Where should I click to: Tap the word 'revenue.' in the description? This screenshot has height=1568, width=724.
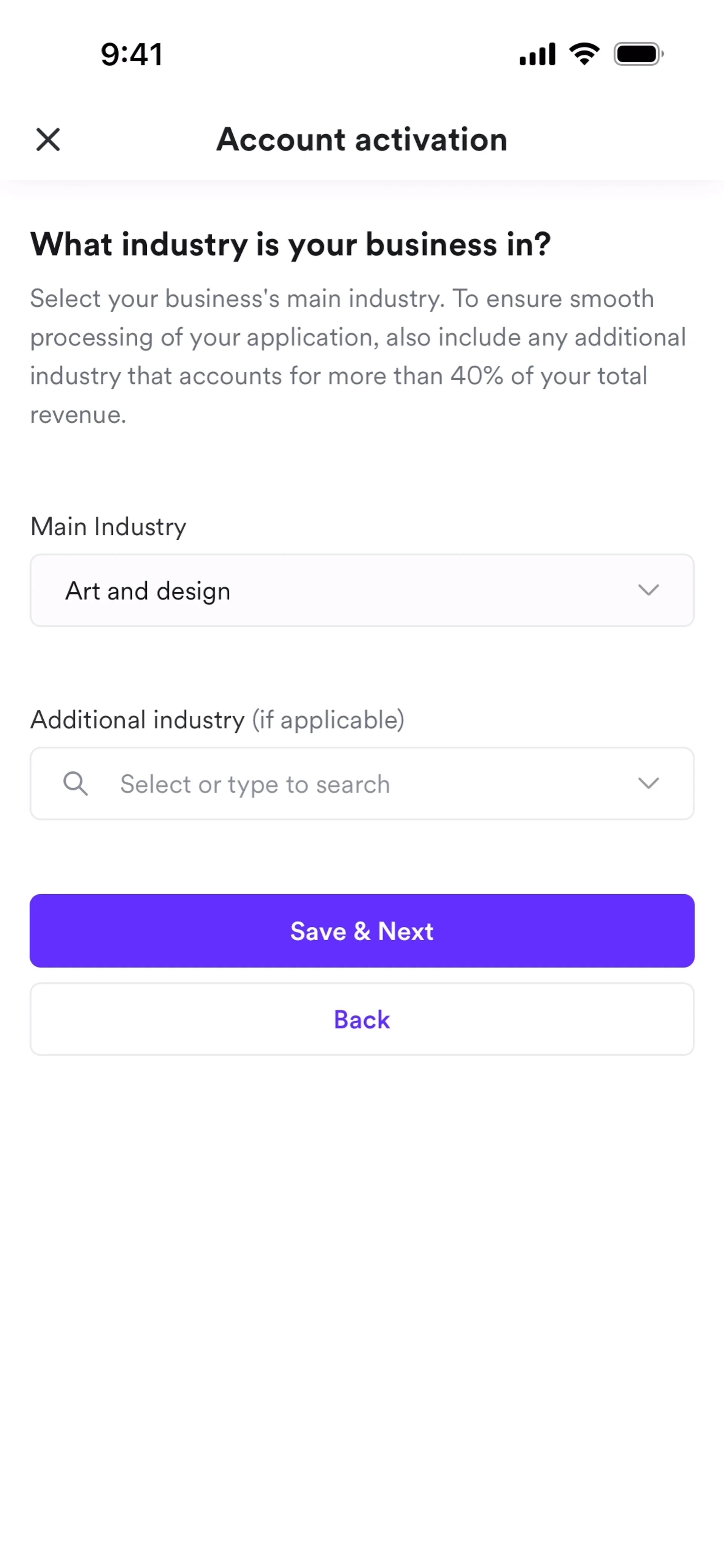(x=78, y=415)
